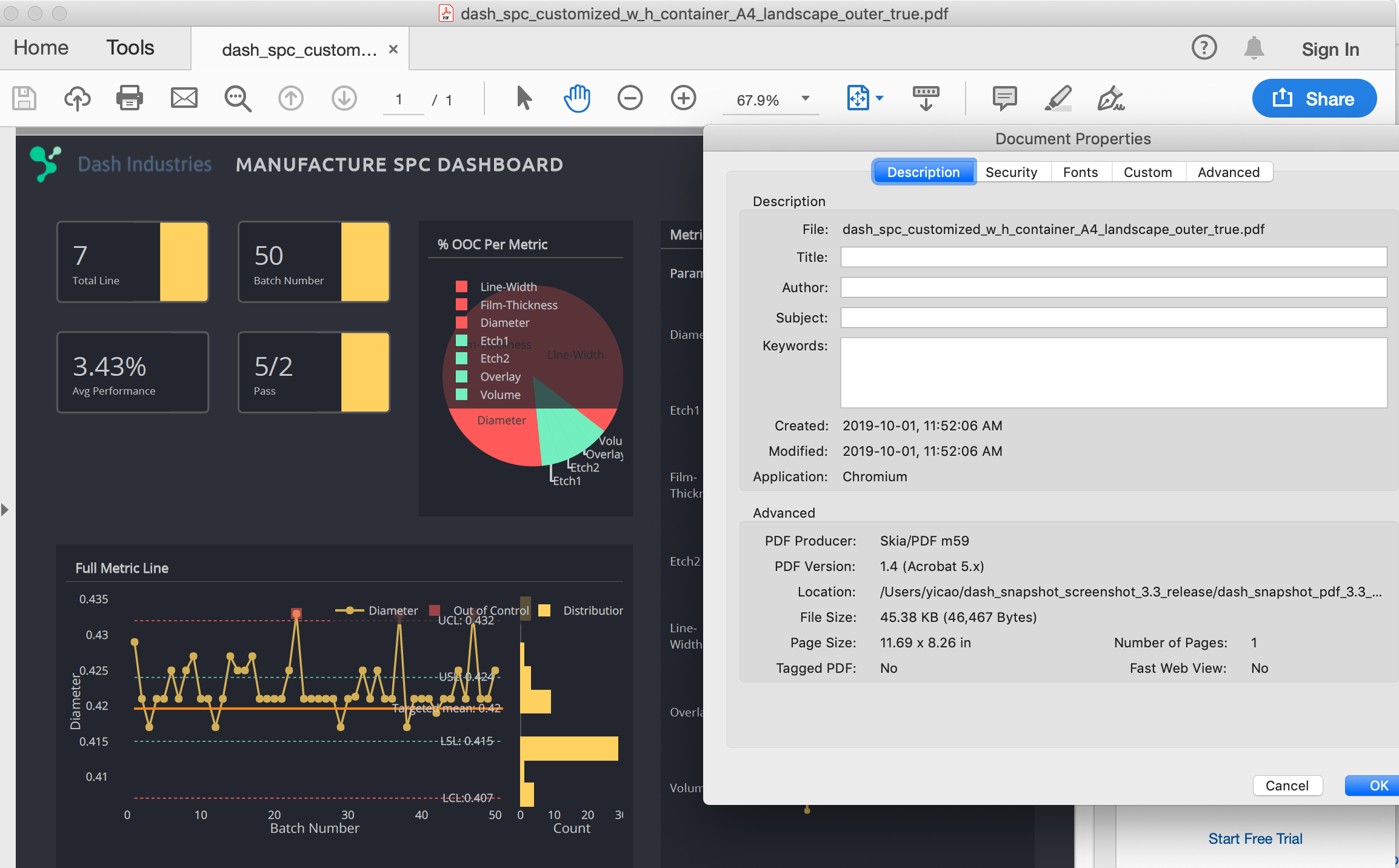This screenshot has height=868, width=1399.
Task: Click the Line-Width red legend swatch
Action: [461, 287]
